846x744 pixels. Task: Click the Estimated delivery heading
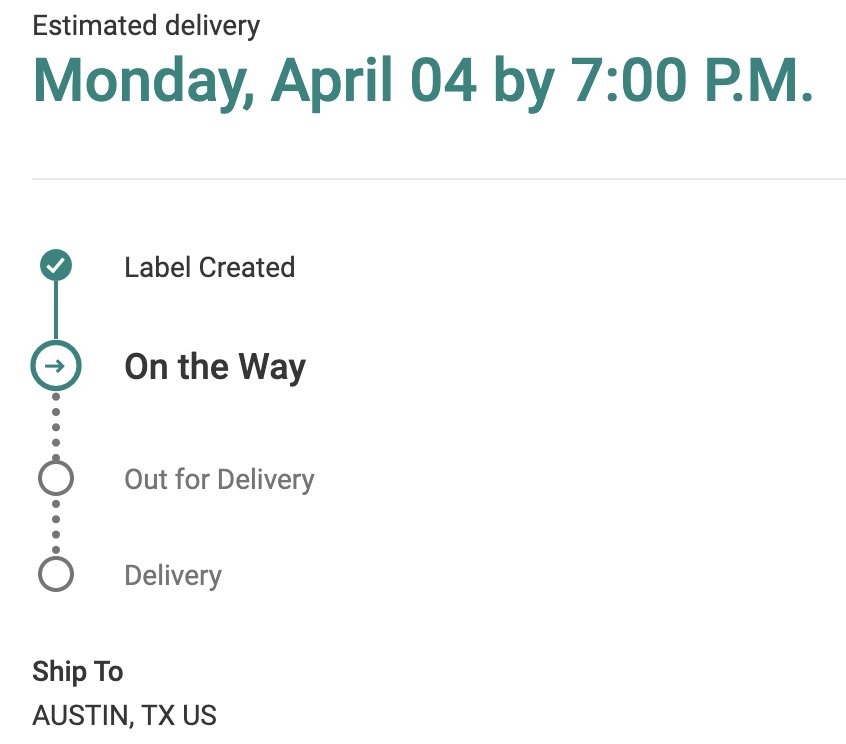(x=146, y=26)
